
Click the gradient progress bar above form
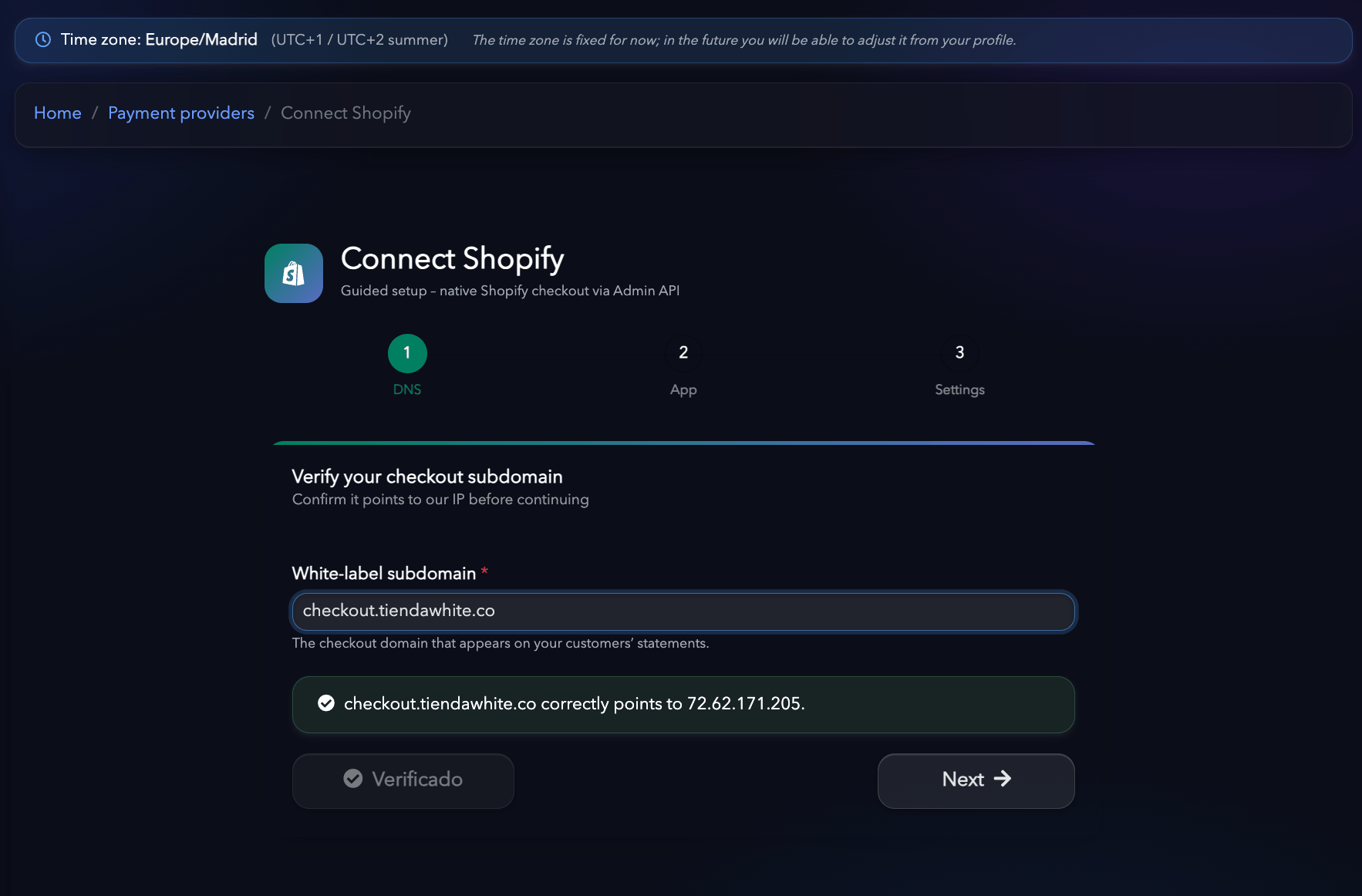(x=684, y=443)
